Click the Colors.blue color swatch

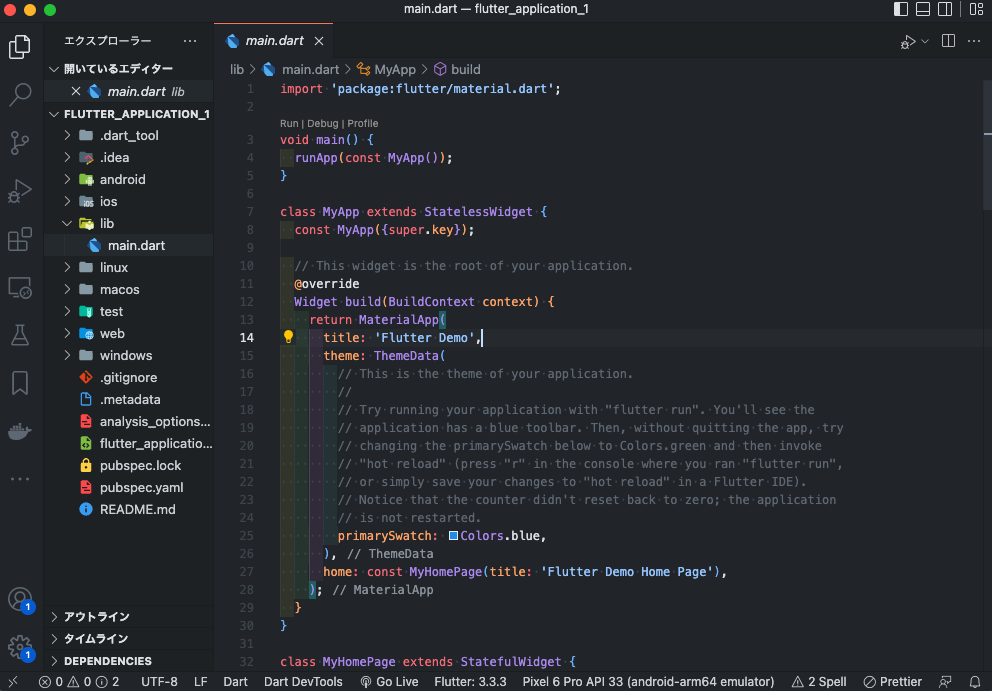[453, 535]
